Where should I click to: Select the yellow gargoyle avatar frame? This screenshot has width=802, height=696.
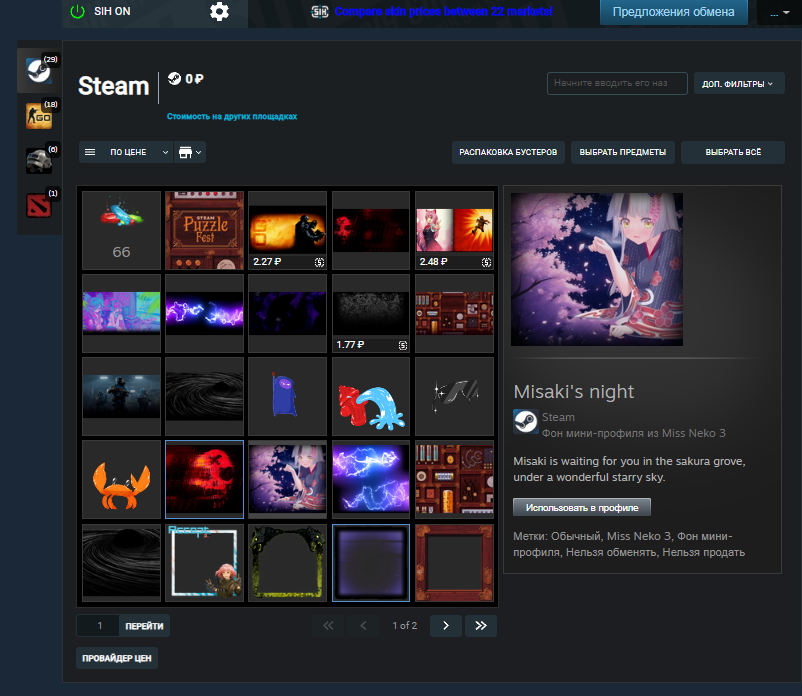pos(287,563)
